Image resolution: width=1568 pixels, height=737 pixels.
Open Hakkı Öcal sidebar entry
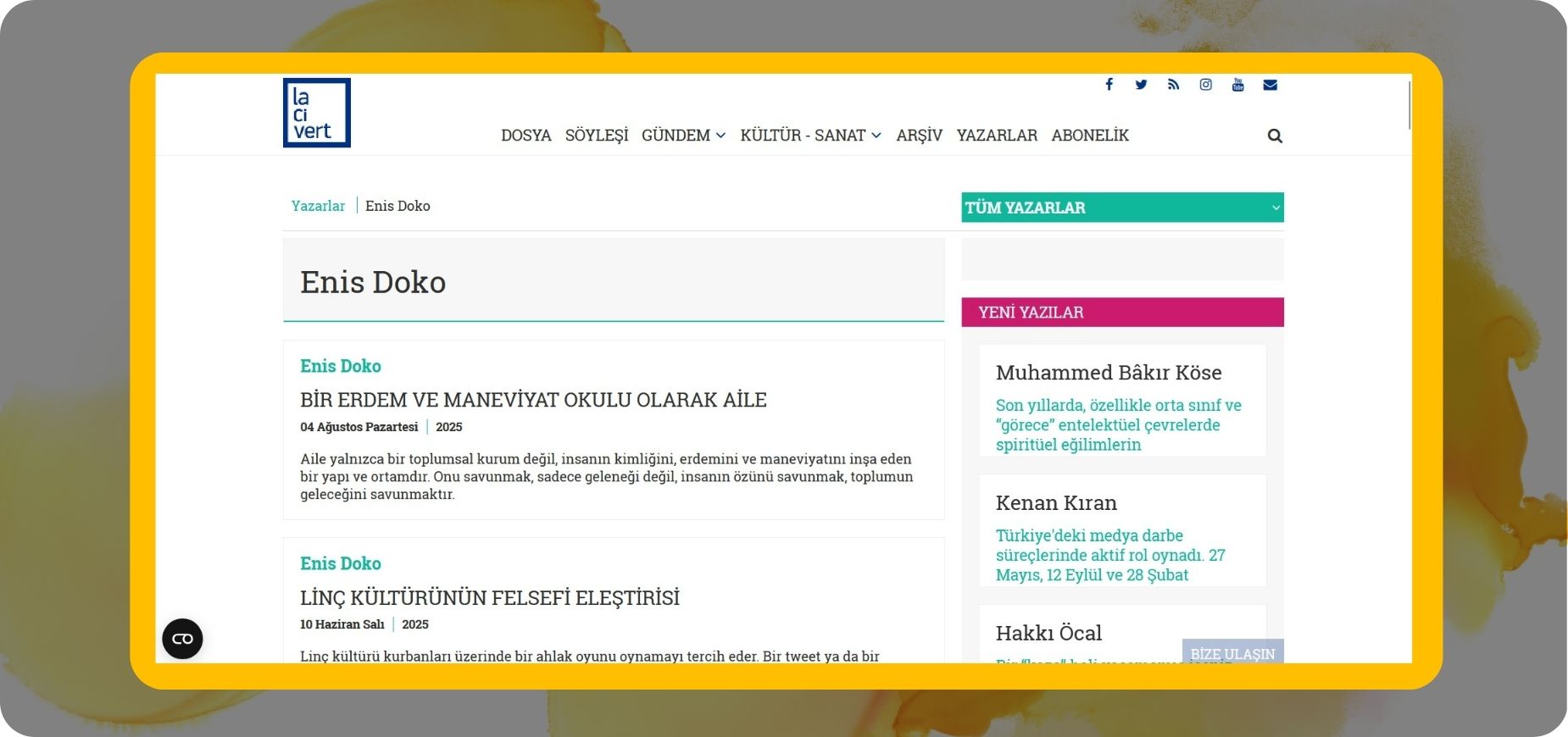(1048, 633)
